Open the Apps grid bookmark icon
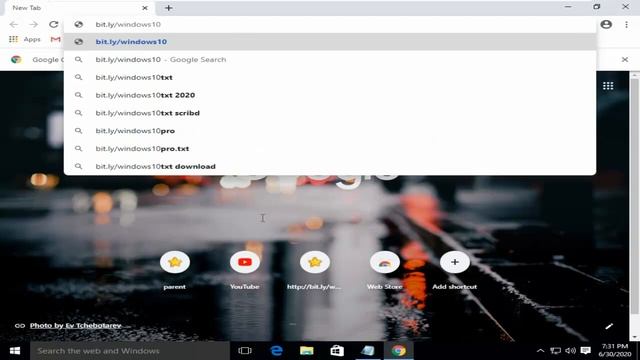Screen dimensions: 640x360 coord(13,39)
